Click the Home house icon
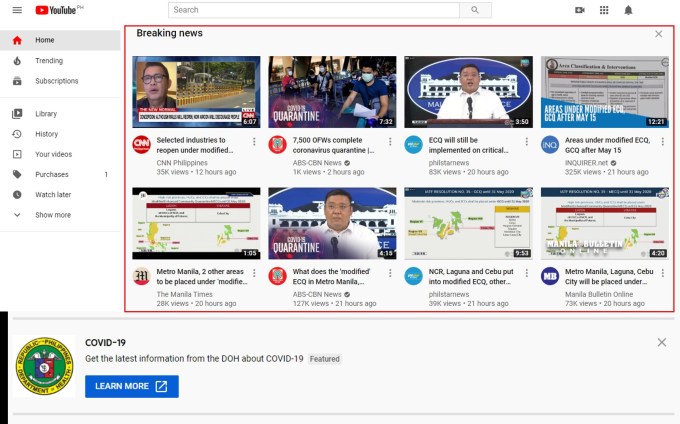The width and height of the screenshot is (680, 424). [x=17, y=40]
